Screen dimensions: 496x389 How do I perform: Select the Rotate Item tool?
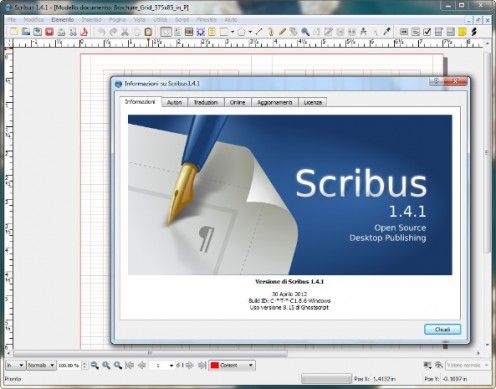pyautogui.click(x=293, y=32)
